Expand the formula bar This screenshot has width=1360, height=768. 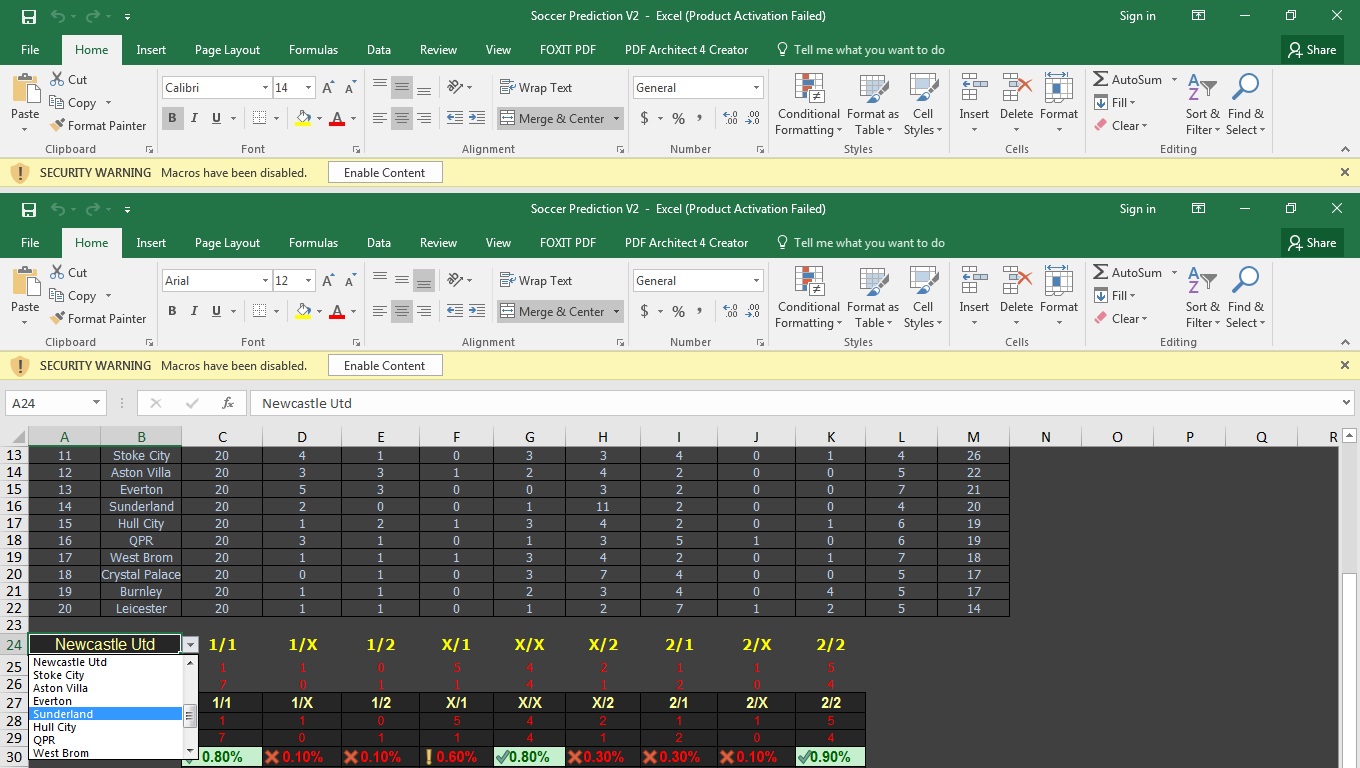point(1345,403)
